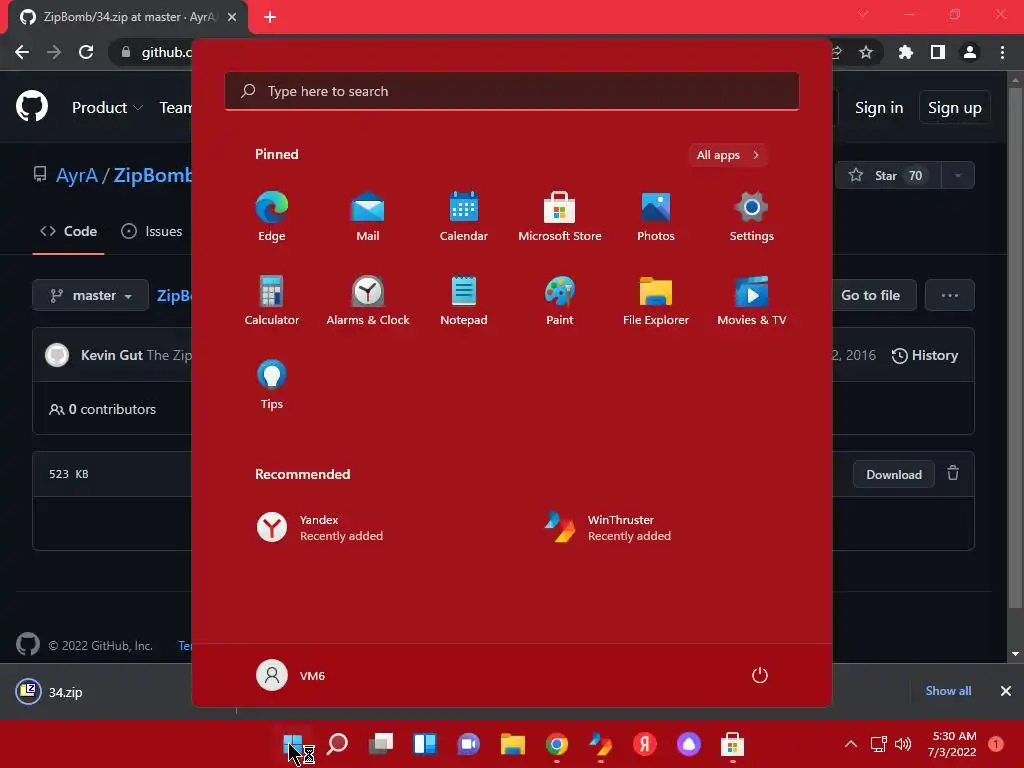The height and width of the screenshot is (768, 1024).
Task: Click Sign in on GitHub
Action: pos(879,108)
